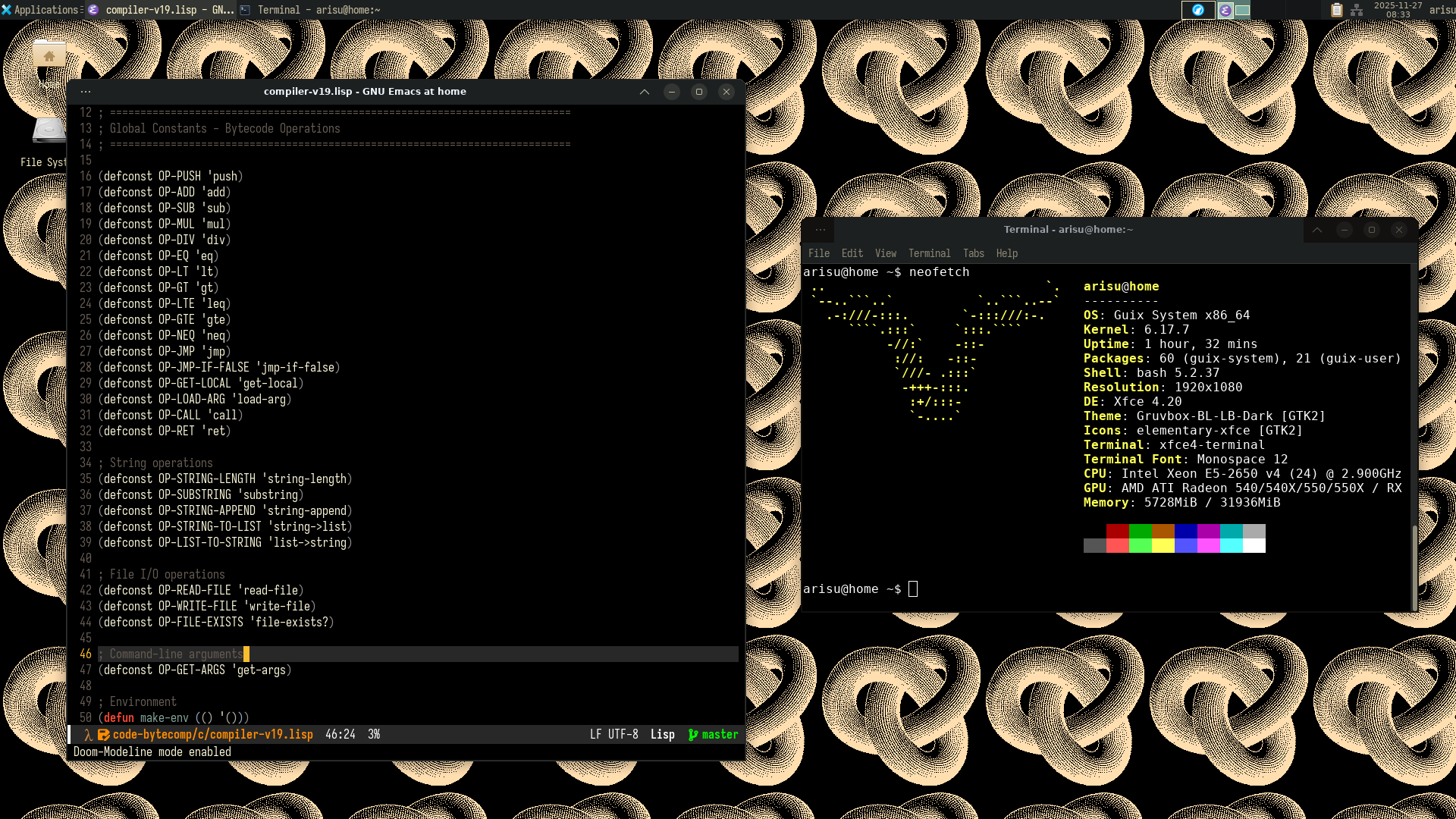
Task: Open the Emacs window menu dots button
Action: pos(86,92)
